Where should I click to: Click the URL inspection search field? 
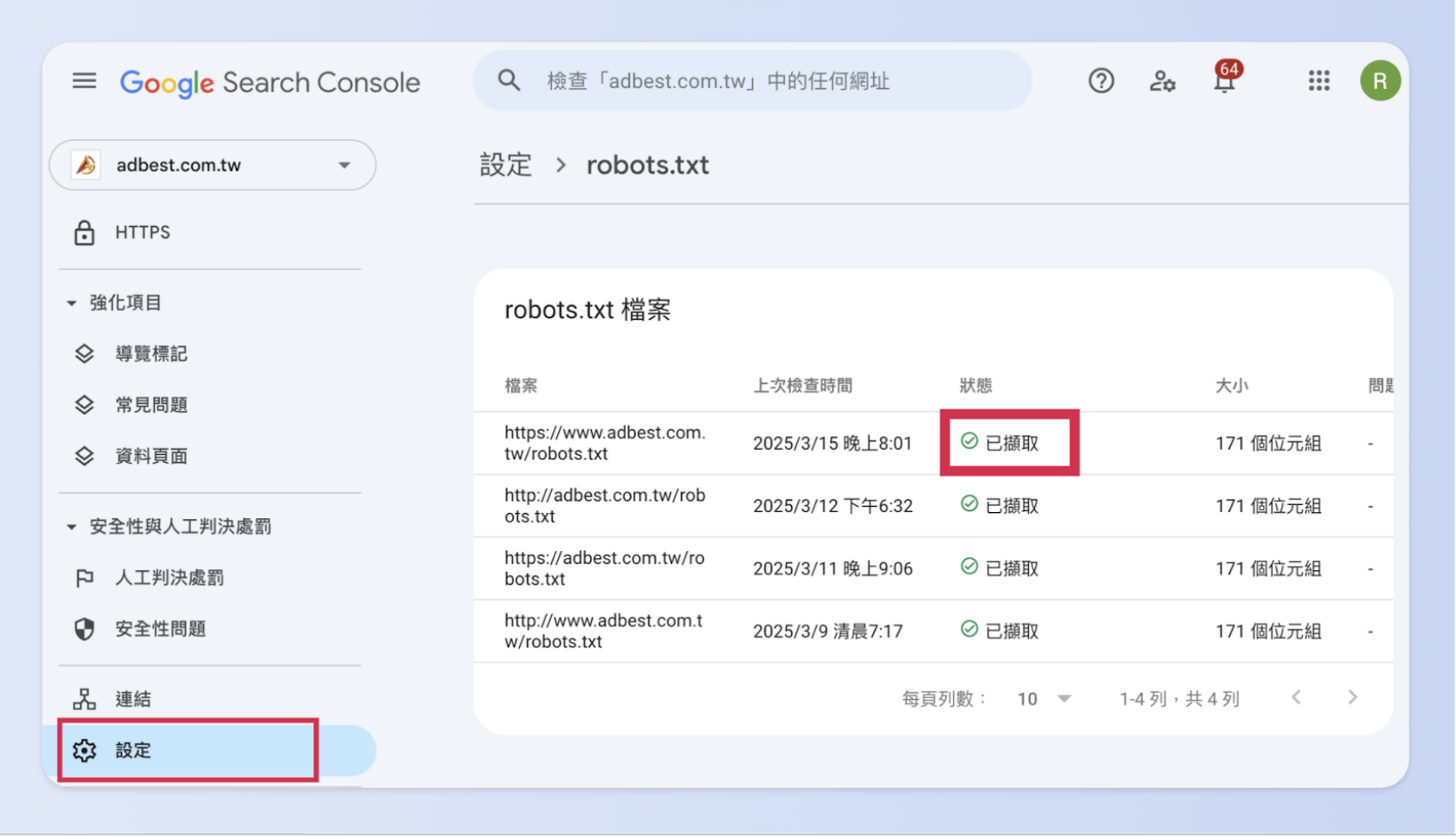coord(752,81)
